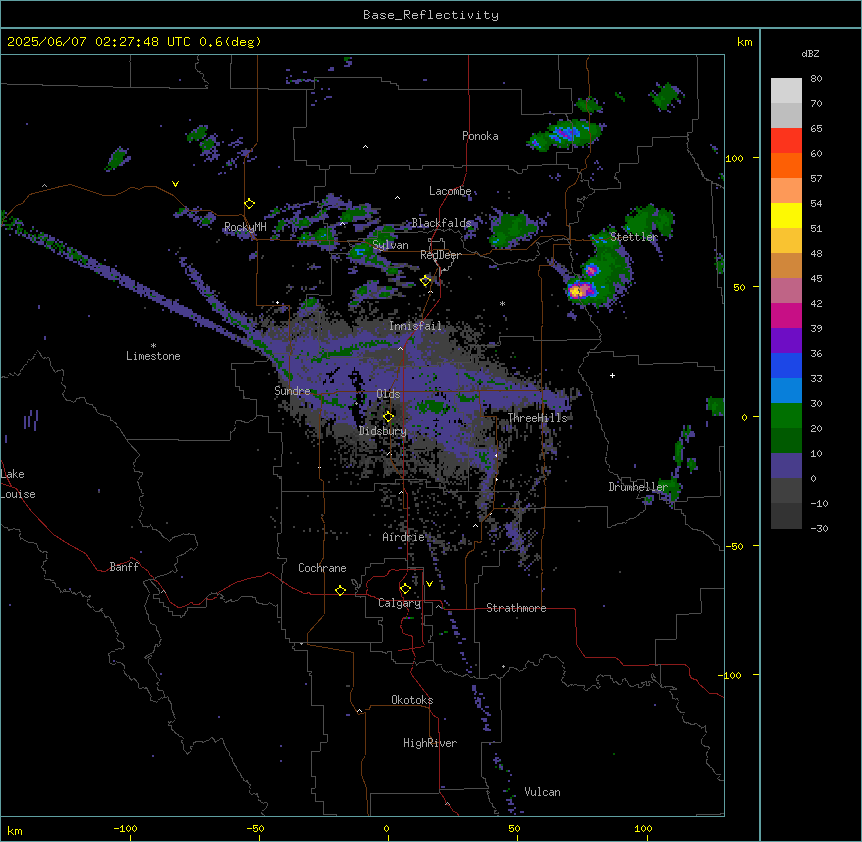862x842 pixels.
Task: Click the Airdrie city label
Action: tap(404, 537)
